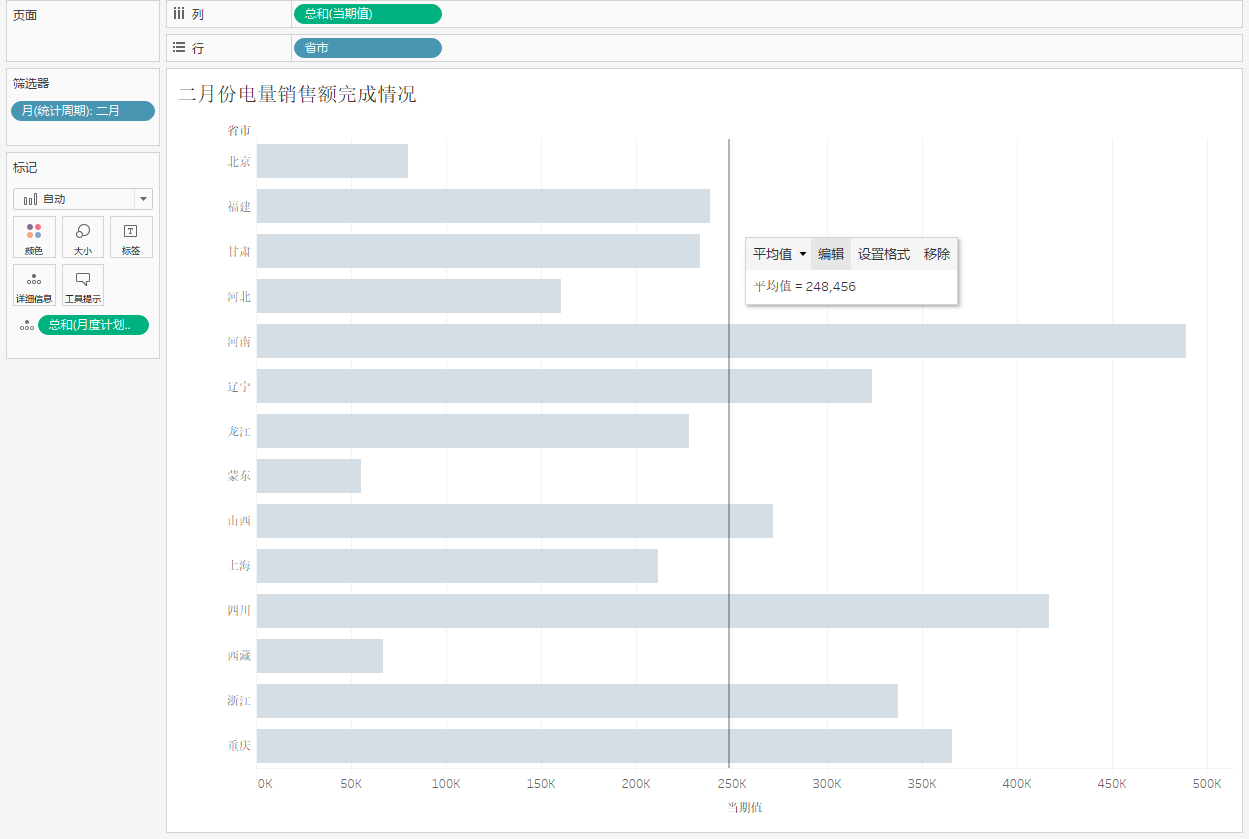Click the 上海 row label
Viewport: 1249px width, 839px height.
[x=239, y=566]
